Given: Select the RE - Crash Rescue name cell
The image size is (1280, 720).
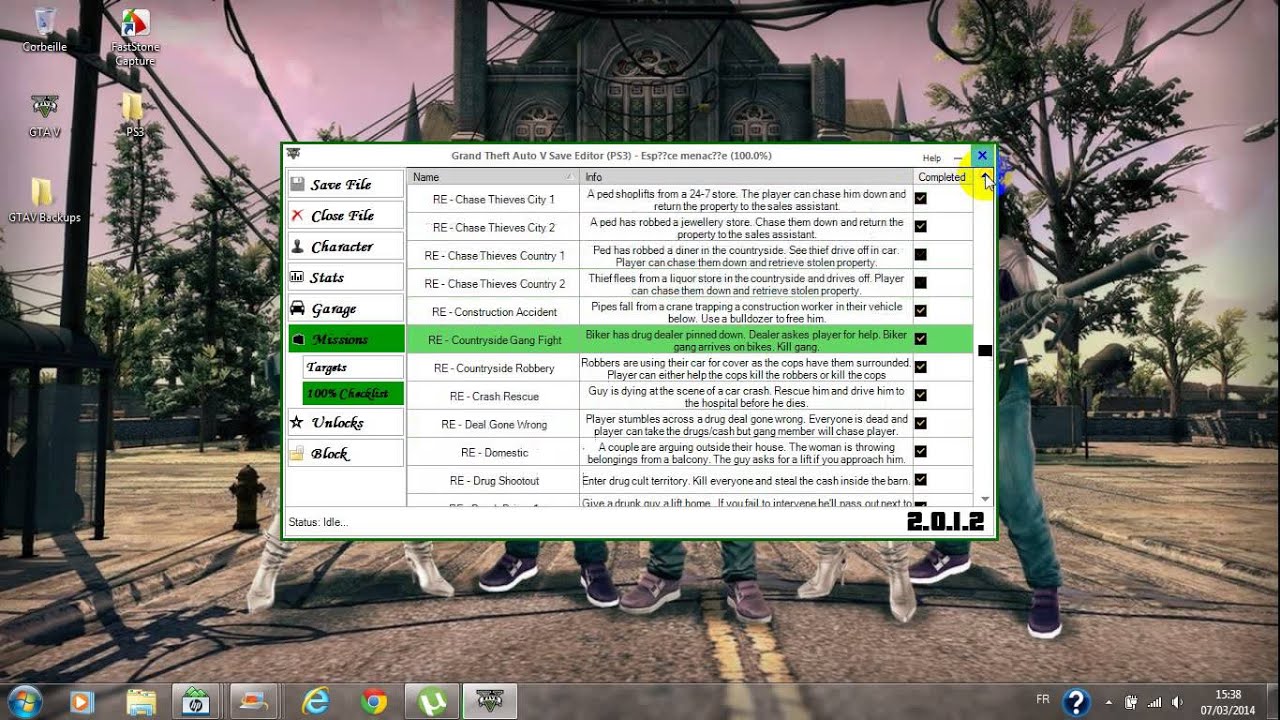Looking at the screenshot, I should click(x=493, y=396).
